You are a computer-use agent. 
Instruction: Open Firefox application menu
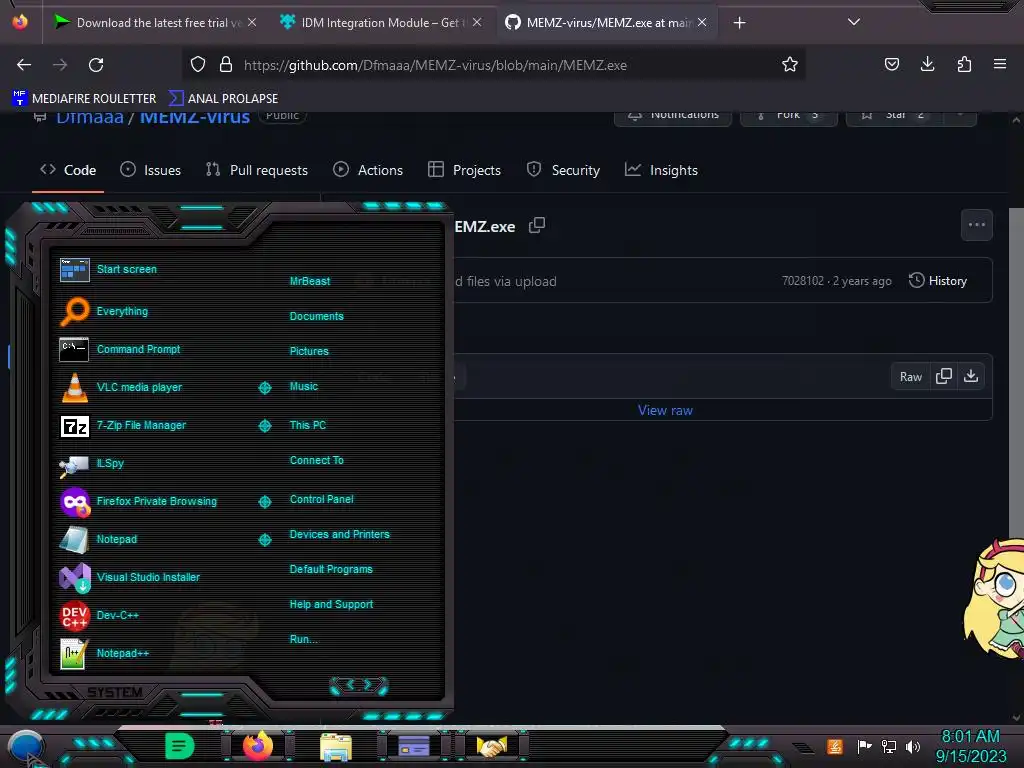[1000, 64]
